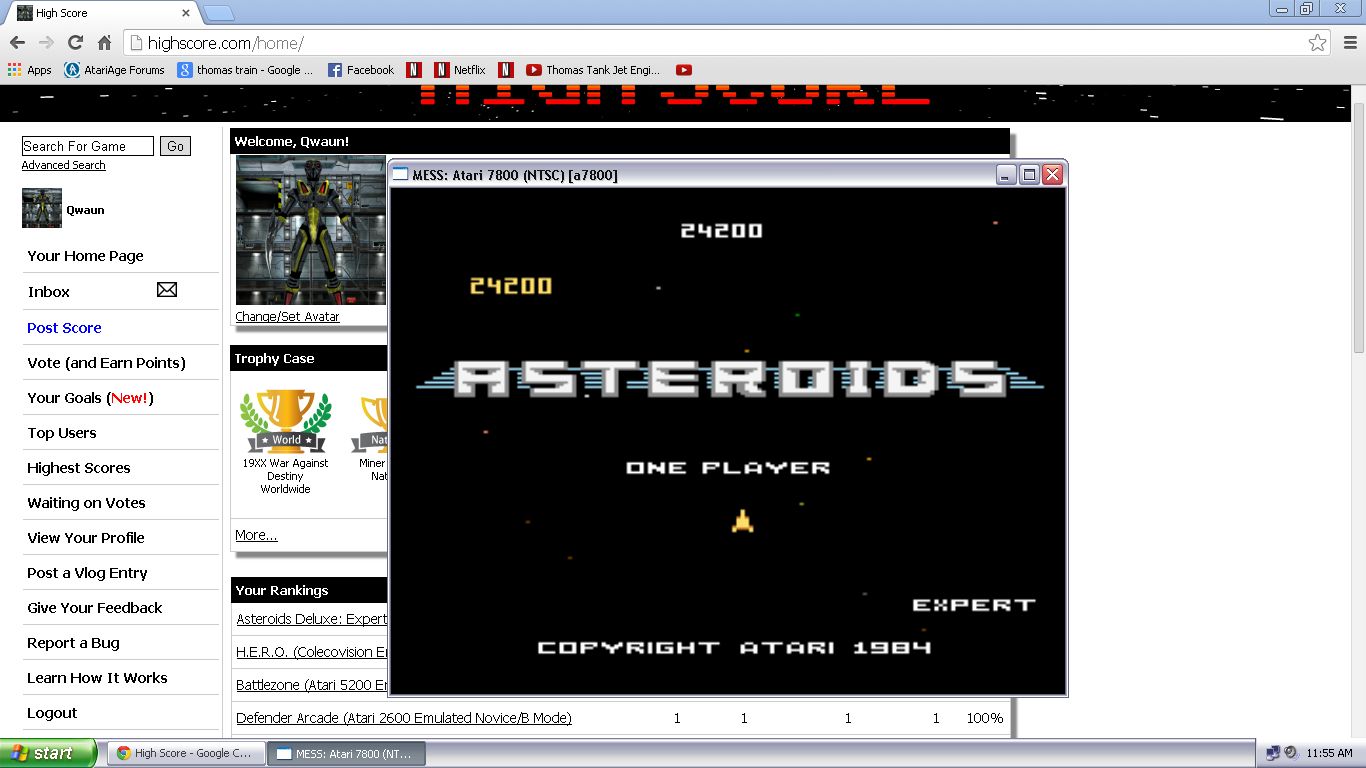Go to Top Users

[62, 433]
